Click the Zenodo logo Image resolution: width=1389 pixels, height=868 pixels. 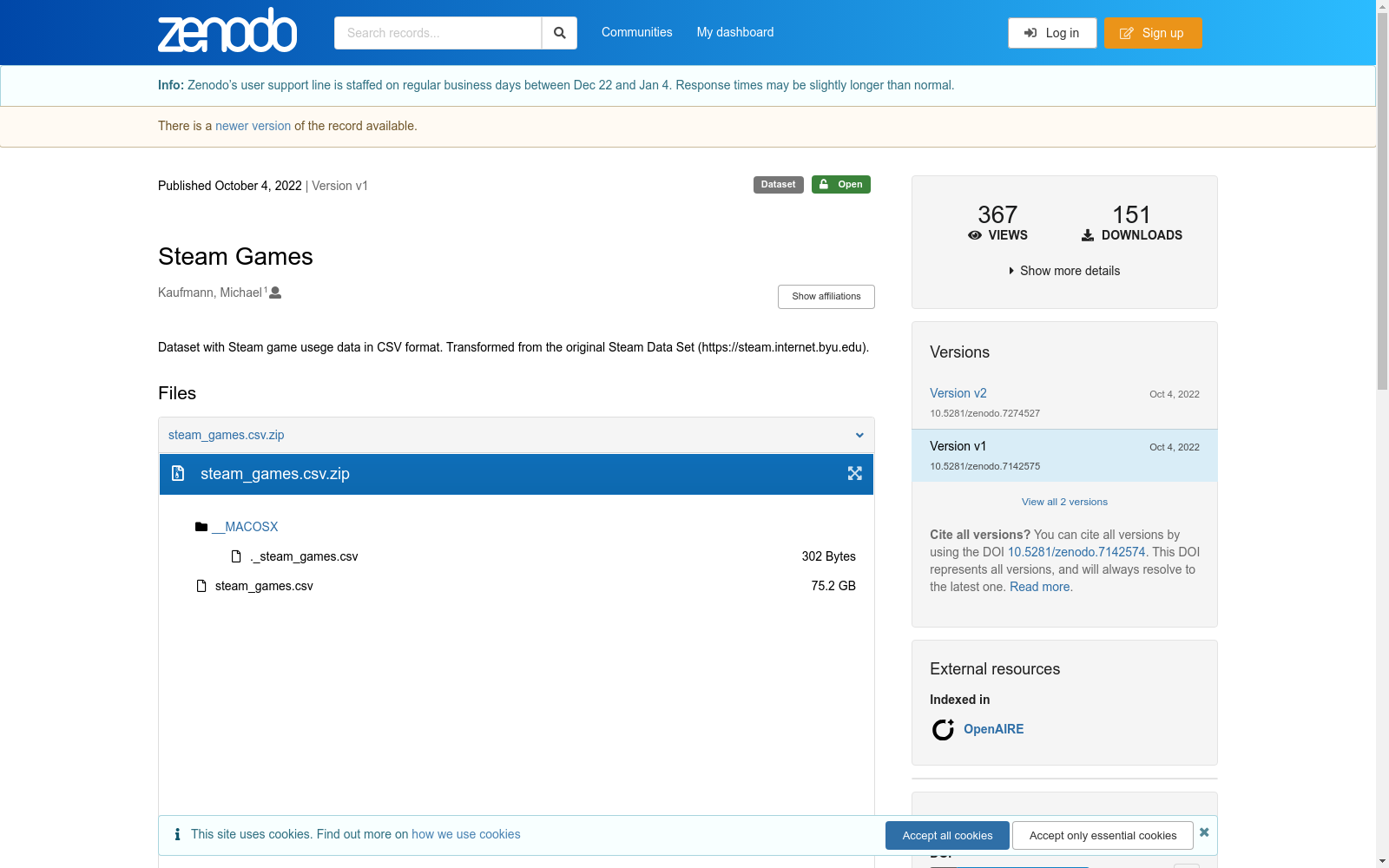[227, 31]
